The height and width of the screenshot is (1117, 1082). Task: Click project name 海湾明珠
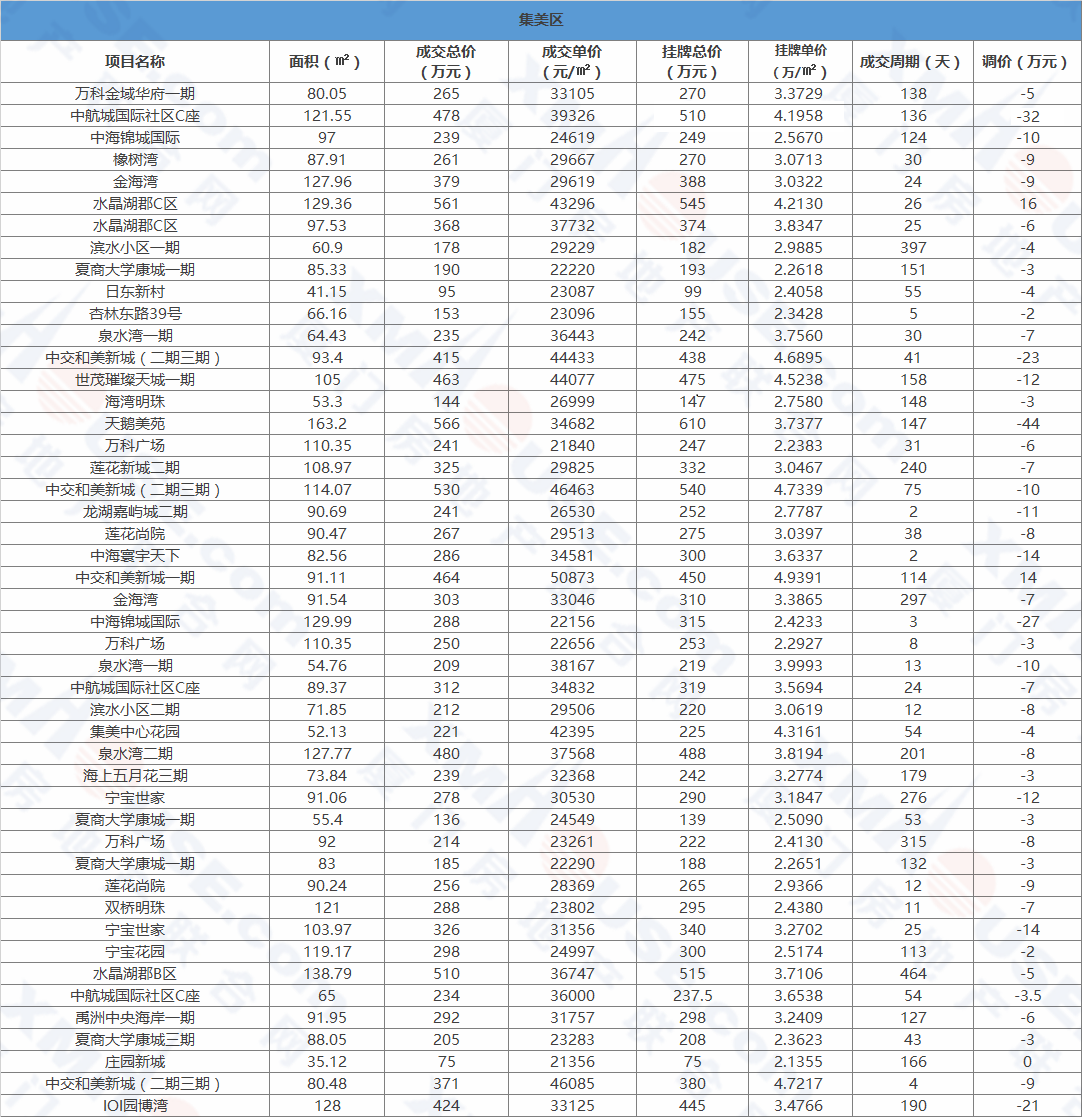pos(135,402)
